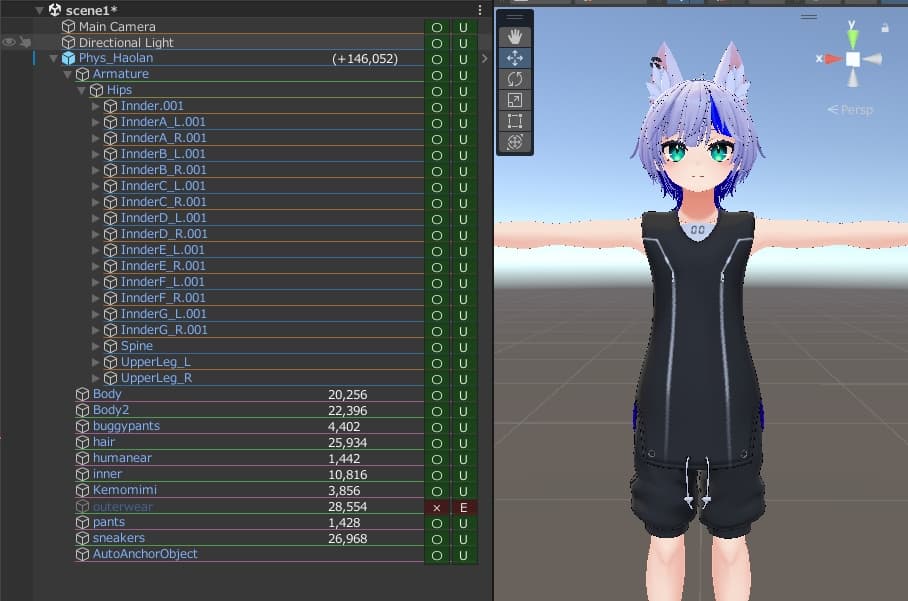Hide Directional Light using the eye toggle
The image size is (908, 601).
tap(9, 42)
